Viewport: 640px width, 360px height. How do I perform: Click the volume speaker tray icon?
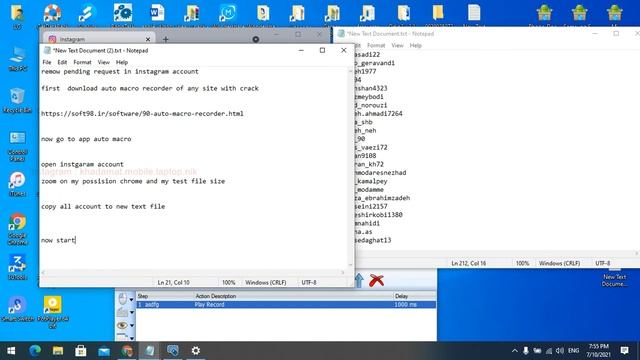(560, 351)
